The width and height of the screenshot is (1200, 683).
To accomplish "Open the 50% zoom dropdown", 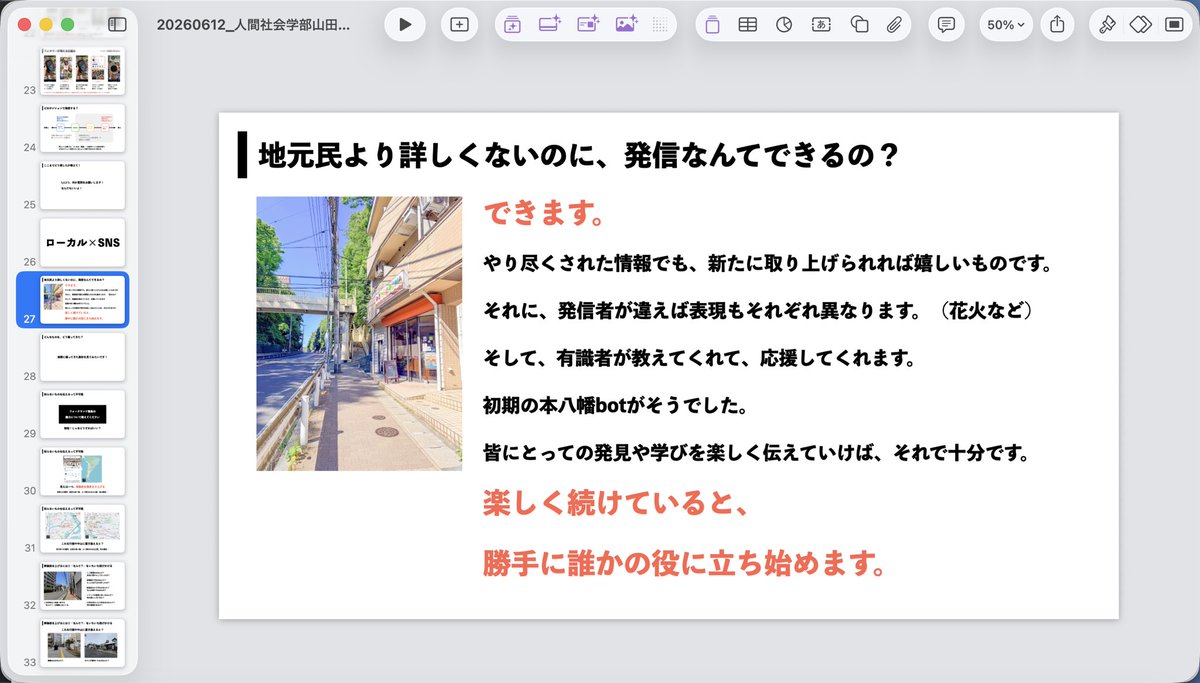I will (1006, 25).
